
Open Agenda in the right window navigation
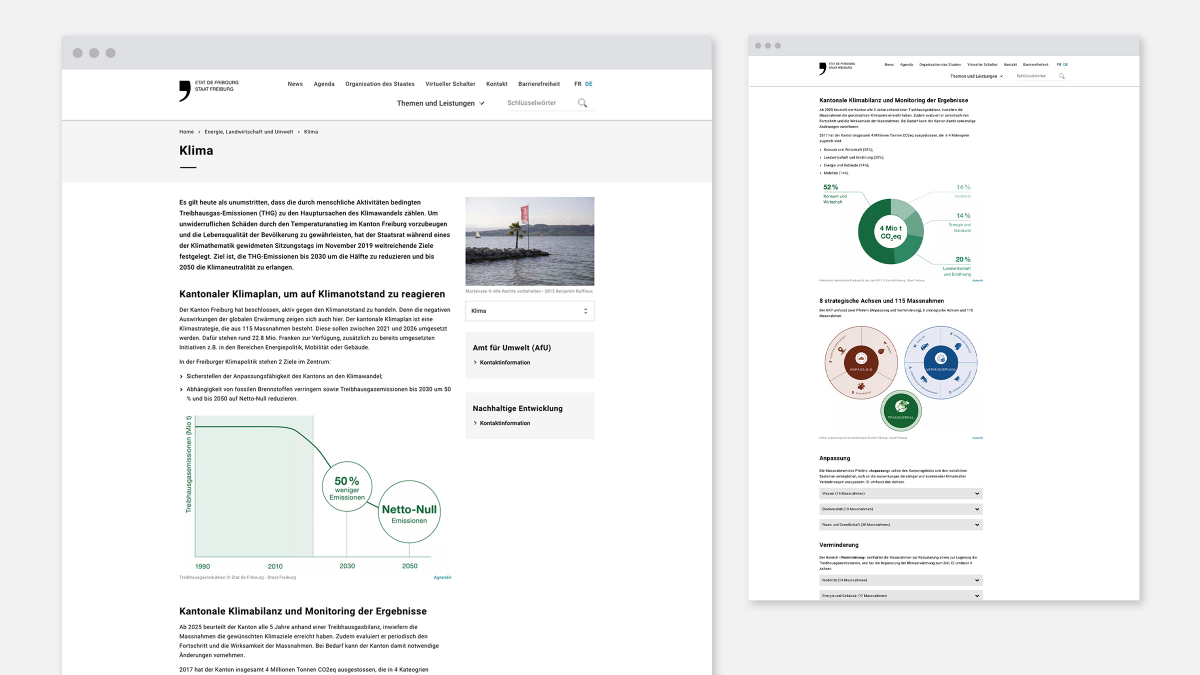pos(906,64)
